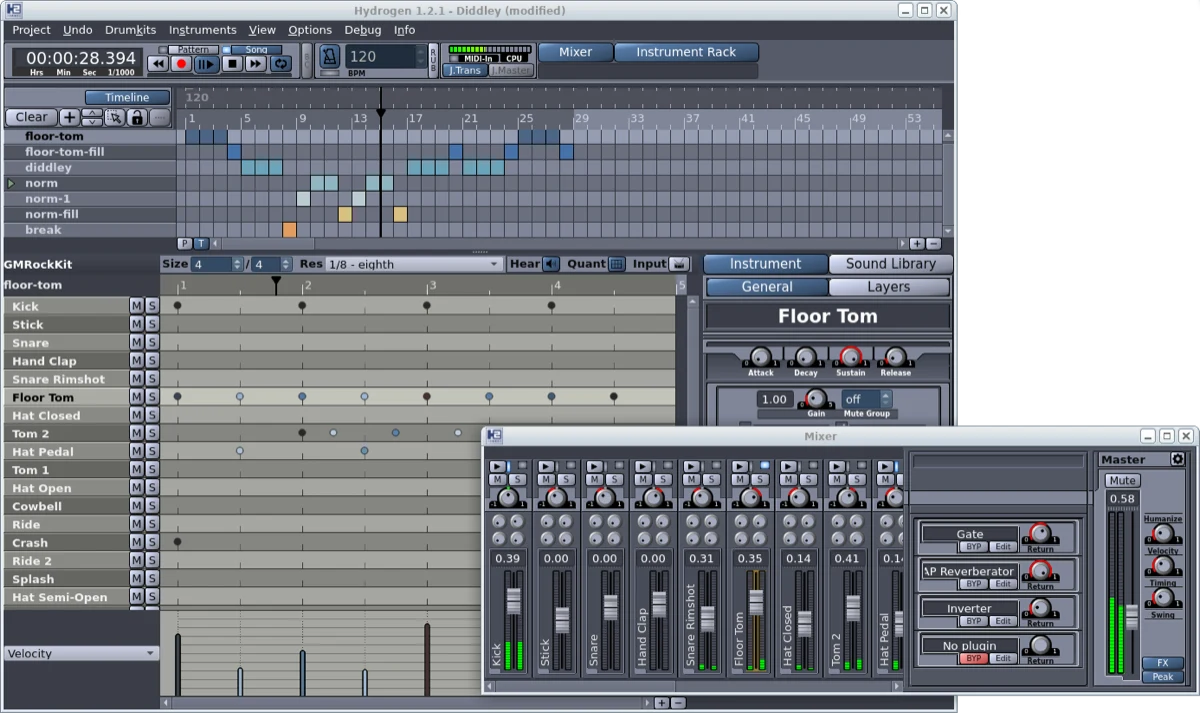
Task: Mute the Floor Tom instrument row
Action: tap(137, 397)
